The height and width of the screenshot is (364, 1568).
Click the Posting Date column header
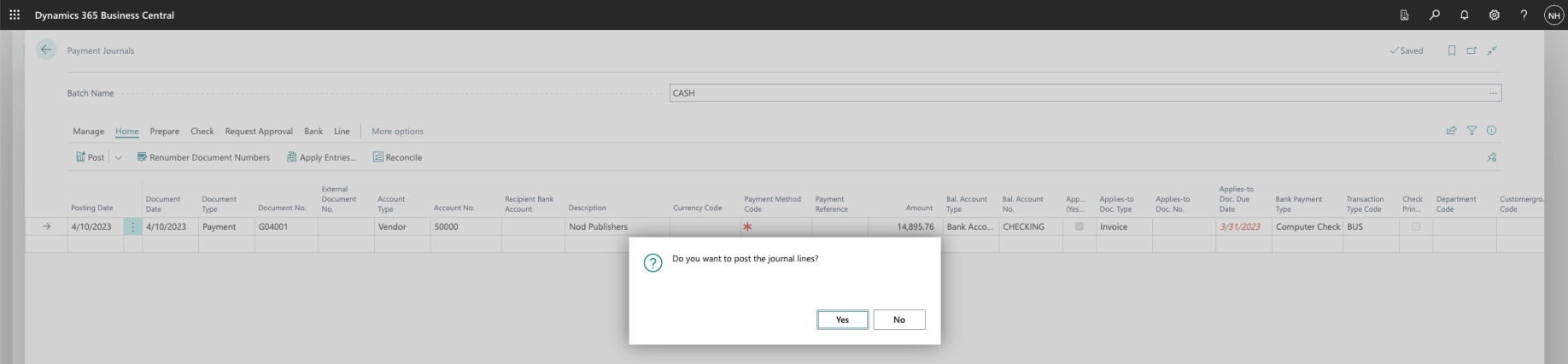[x=92, y=208]
